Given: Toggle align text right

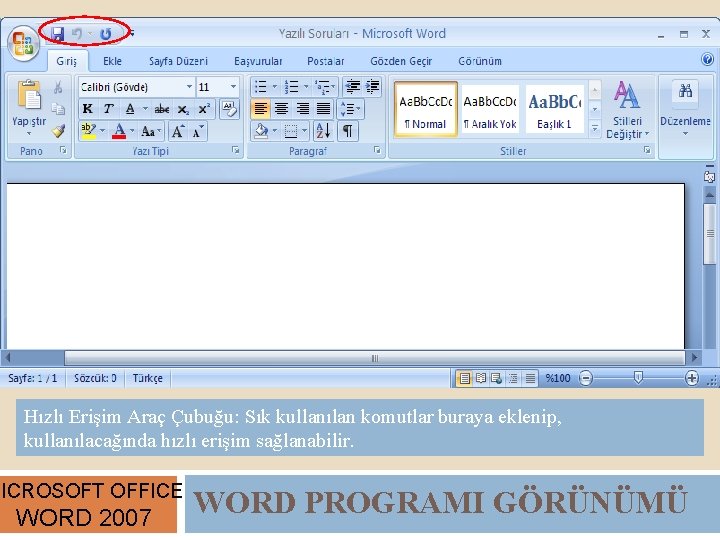Looking at the screenshot, I should tap(303, 109).
